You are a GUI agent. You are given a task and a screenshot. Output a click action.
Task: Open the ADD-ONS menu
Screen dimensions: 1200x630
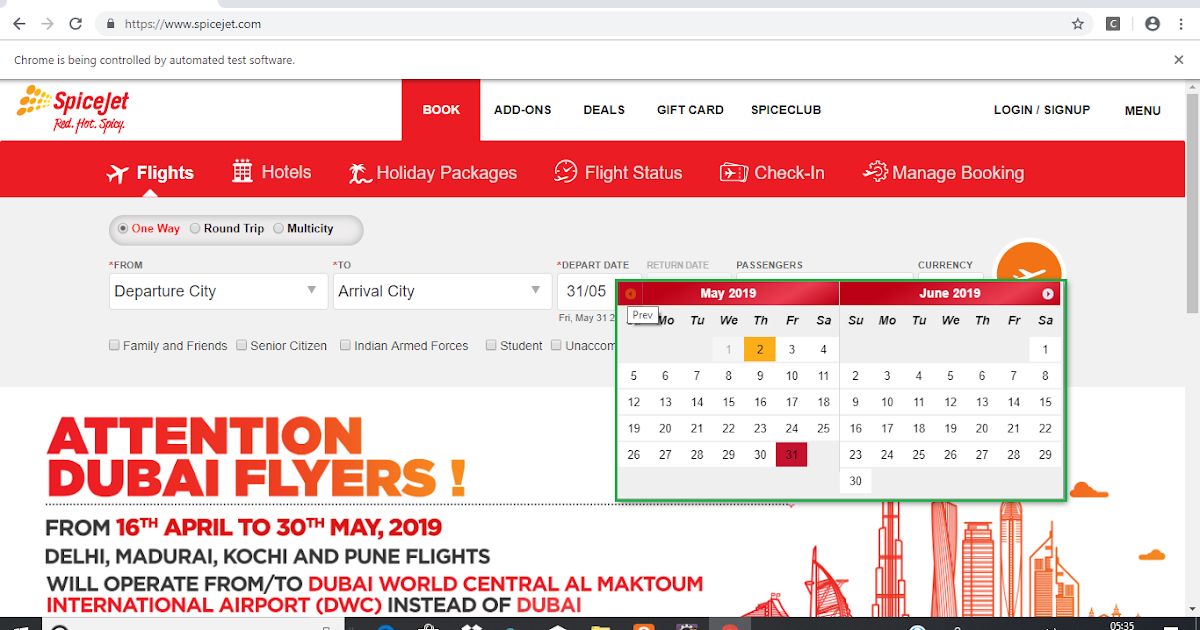[x=523, y=110]
